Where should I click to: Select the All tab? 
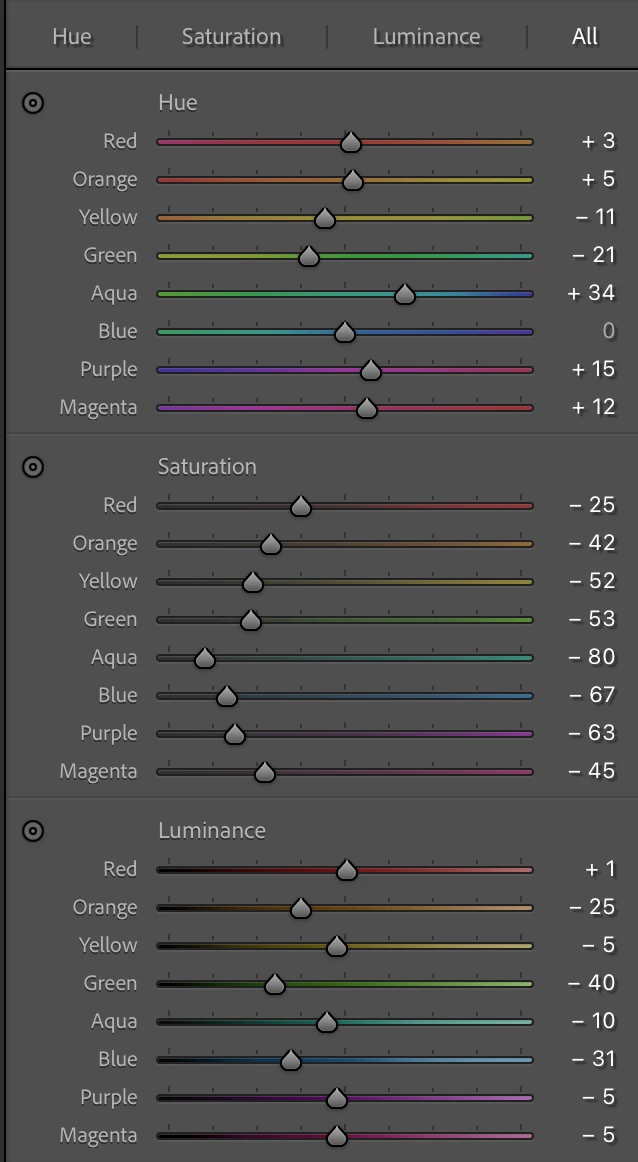click(x=584, y=37)
